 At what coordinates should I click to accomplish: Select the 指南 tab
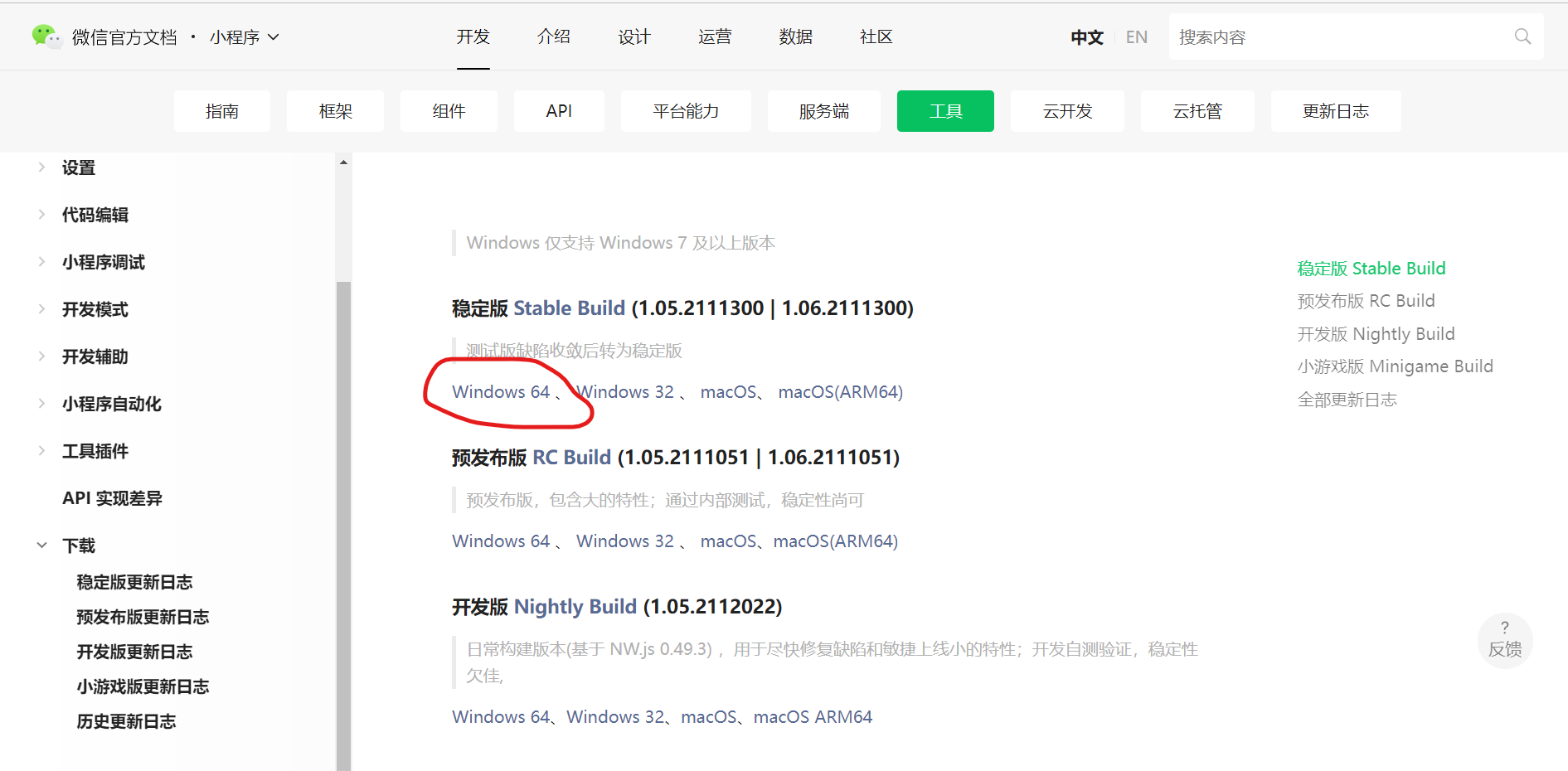coord(222,111)
